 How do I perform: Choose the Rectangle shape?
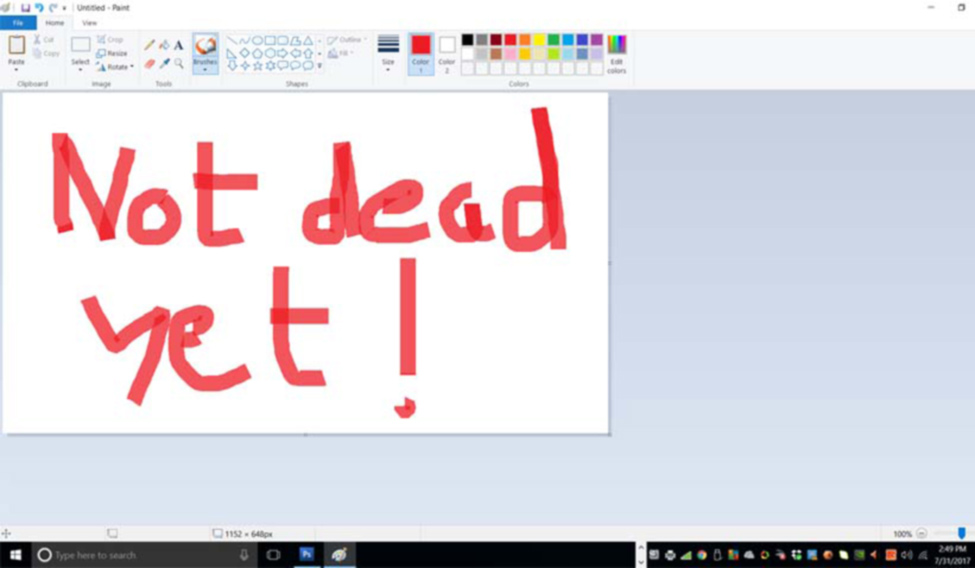pos(270,40)
